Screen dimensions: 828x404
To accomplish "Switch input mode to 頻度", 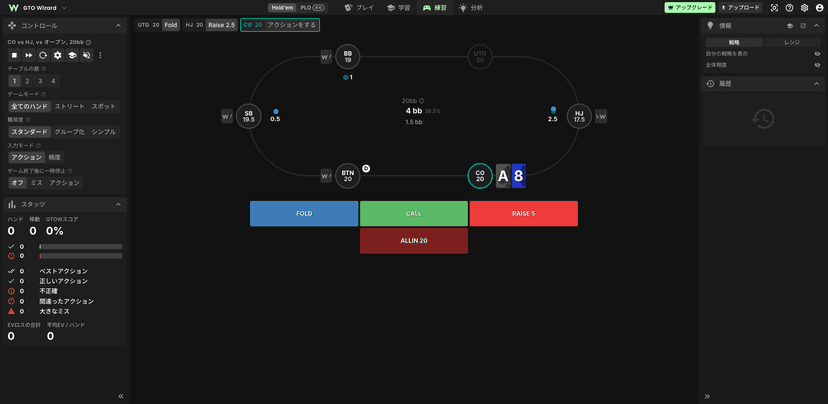I will coord(54,157).
